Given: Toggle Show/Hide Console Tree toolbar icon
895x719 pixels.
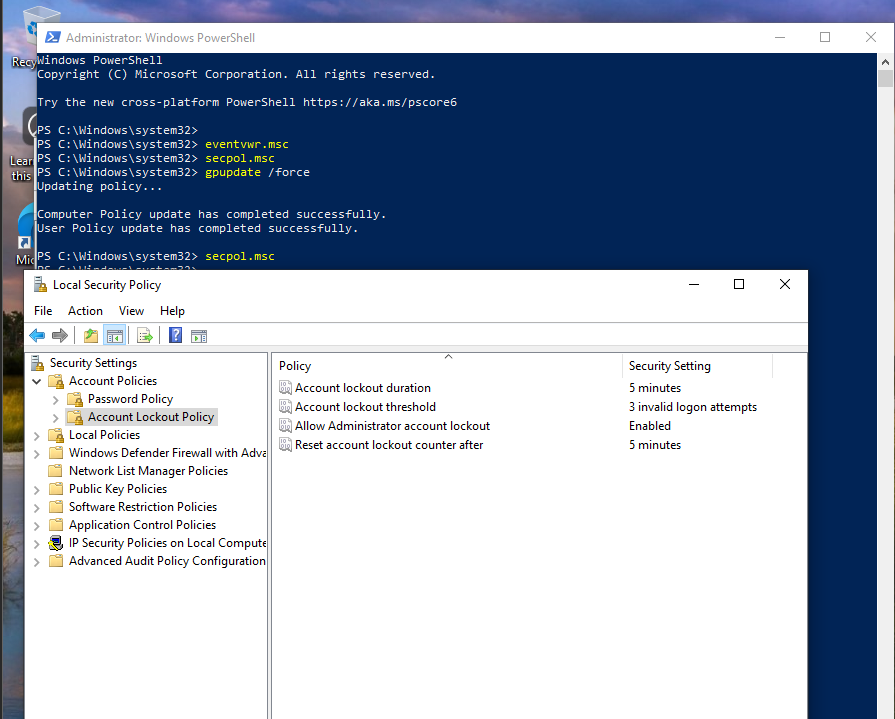Looking at the screenshot, I should click(x=114, y=336).
